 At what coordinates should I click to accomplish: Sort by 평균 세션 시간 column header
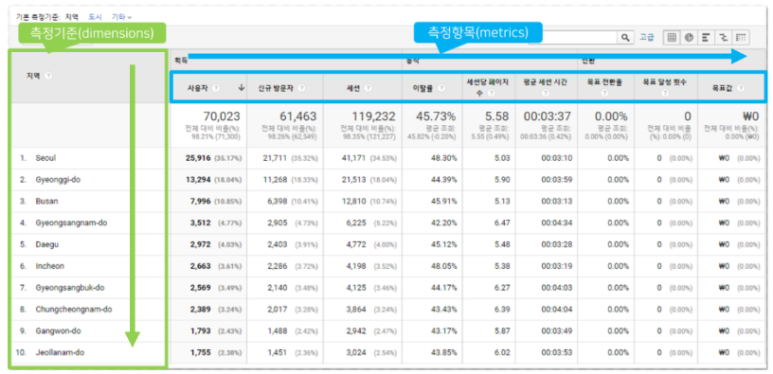click(546, 82)
